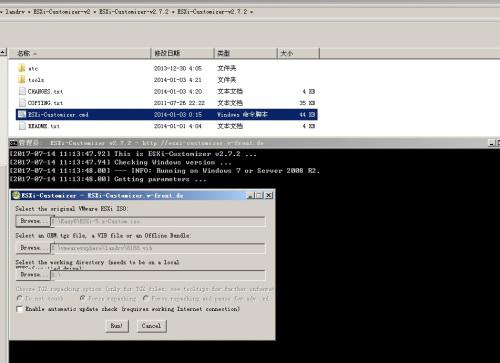500x363 pixels.
Task: Click the working directory path field
Action: click(158, 275)
